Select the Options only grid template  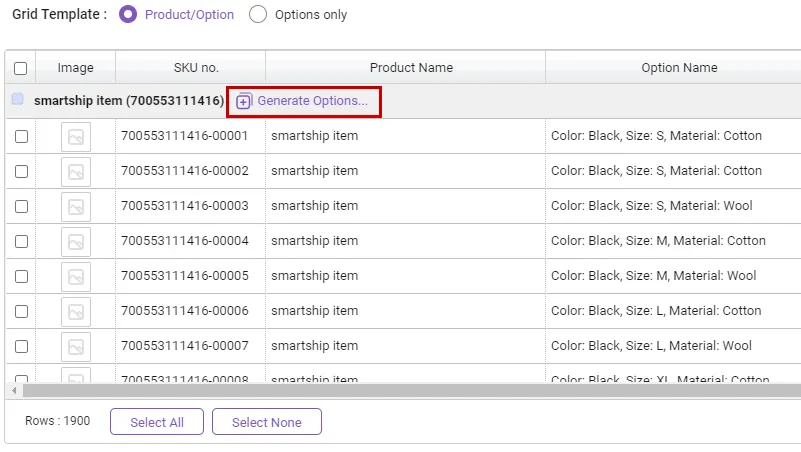coord(258,15)
